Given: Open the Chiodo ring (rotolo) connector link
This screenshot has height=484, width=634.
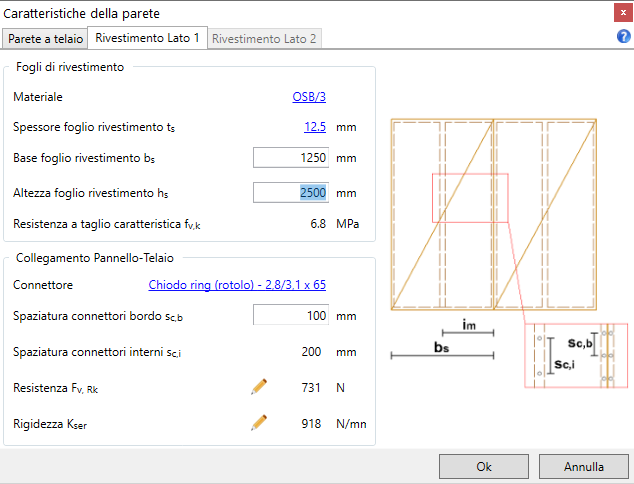Looking at the screenshot, I should pos(237,285).
